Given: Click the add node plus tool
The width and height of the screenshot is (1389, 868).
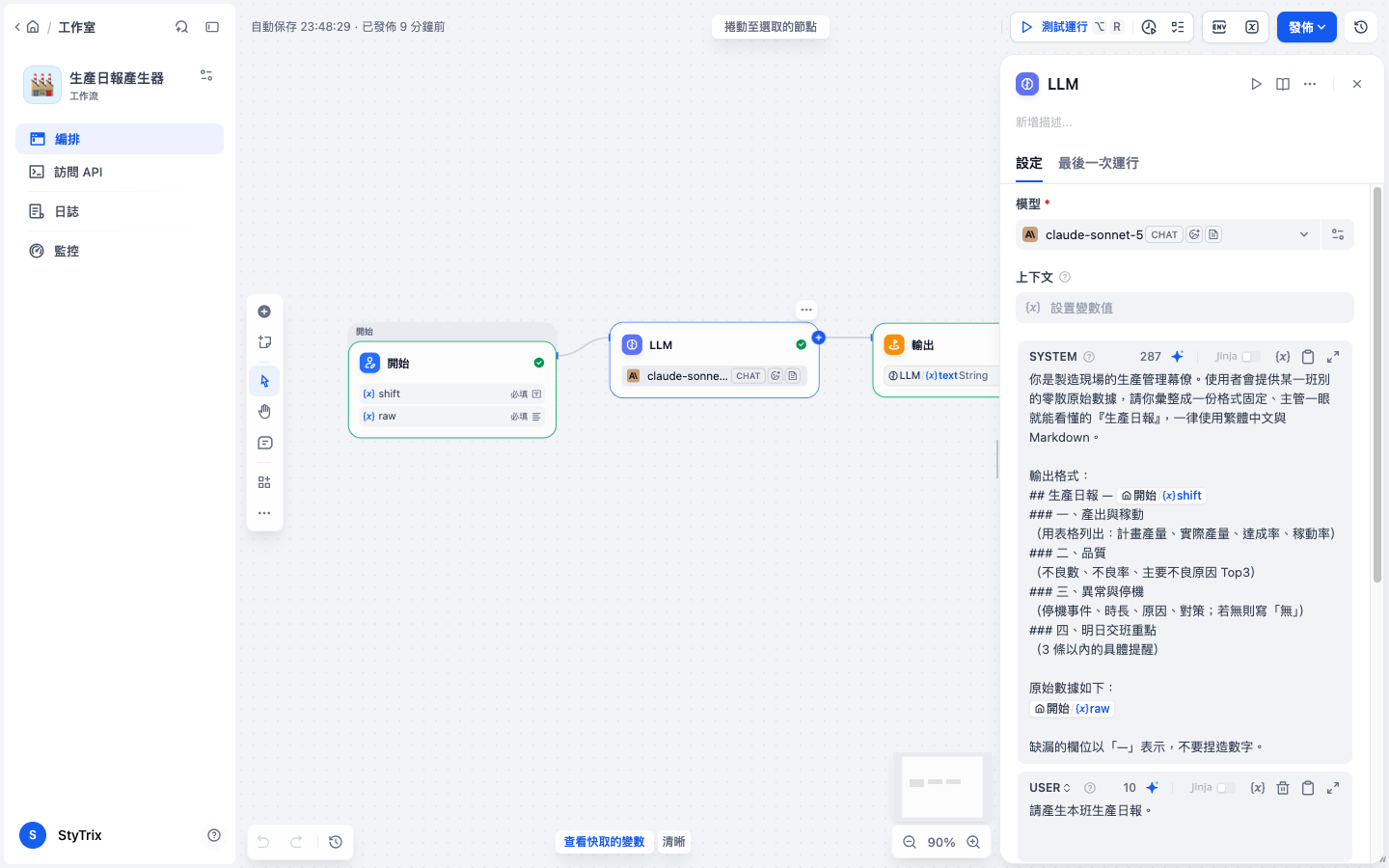Looking at the screenshot, I should pyautogui.click(x=264, y=312).
